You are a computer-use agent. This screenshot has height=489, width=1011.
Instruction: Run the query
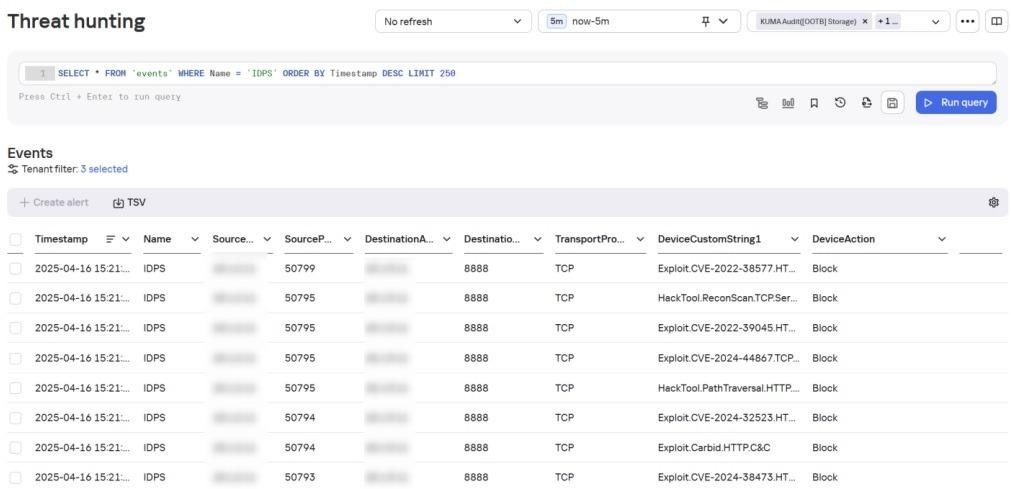click(x=956, y=103)
